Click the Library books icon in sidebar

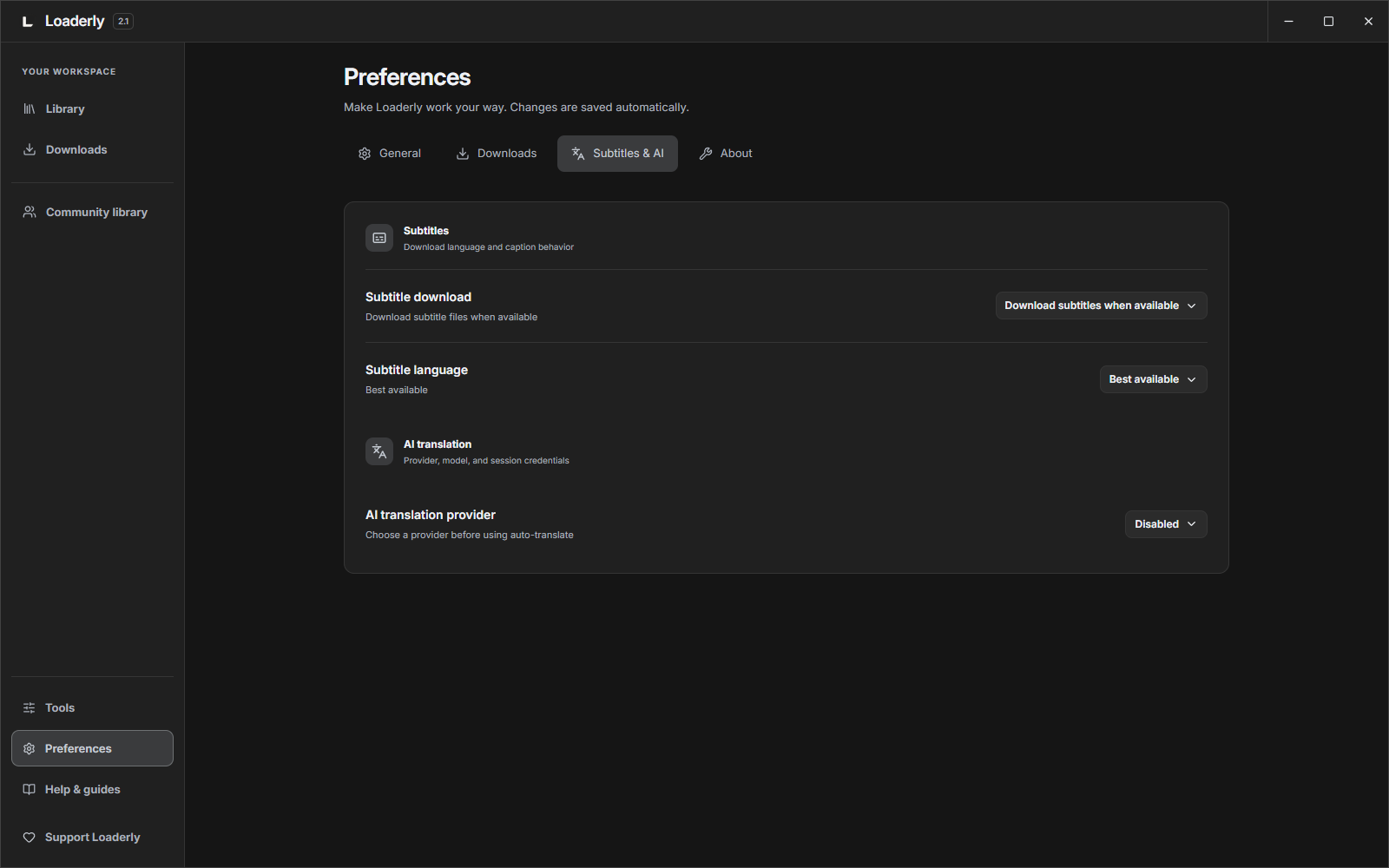tap(30, 108)
